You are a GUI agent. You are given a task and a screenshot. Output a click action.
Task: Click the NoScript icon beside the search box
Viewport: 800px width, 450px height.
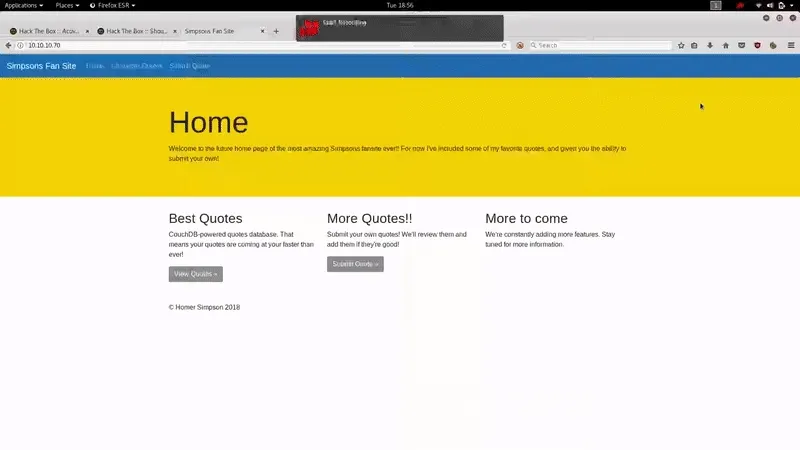[520, 45]
